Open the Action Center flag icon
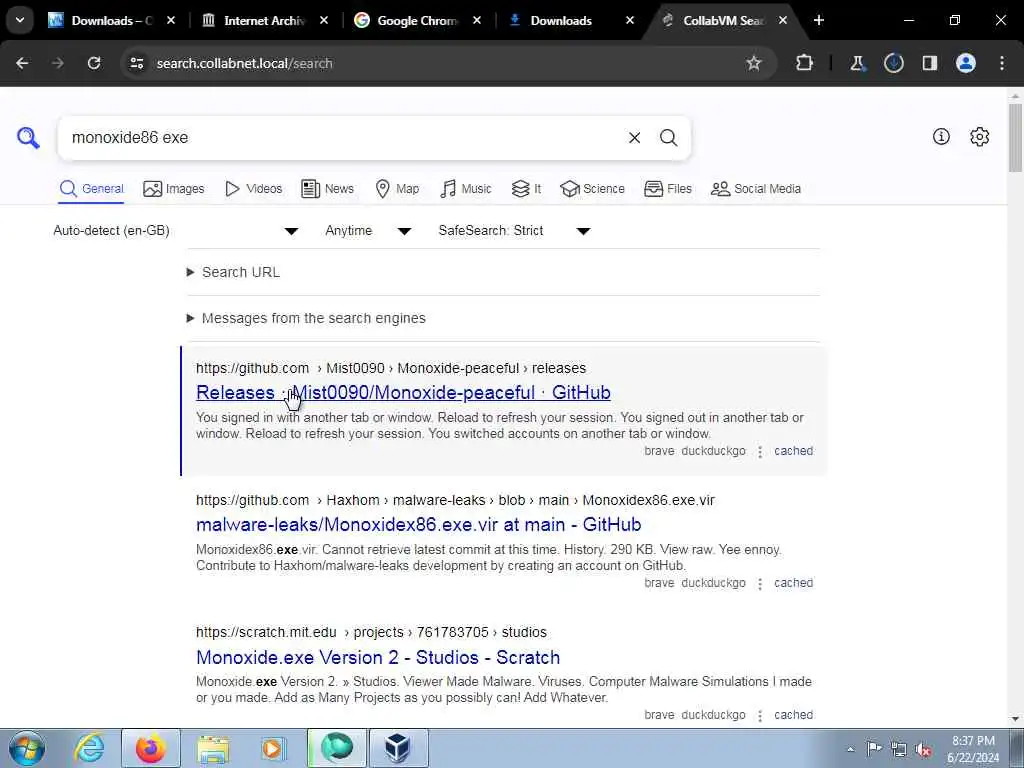The image size is (1024, 768). [x=874, y=748]
